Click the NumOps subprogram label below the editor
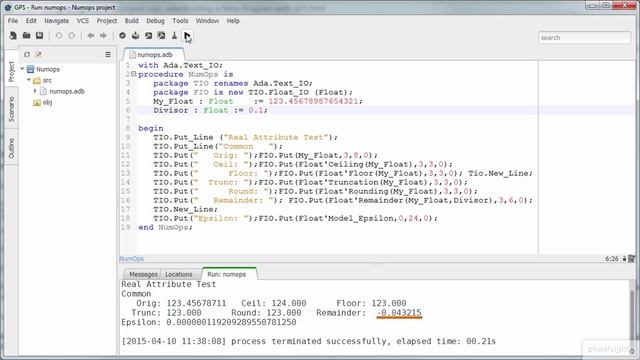 (131, 259)
